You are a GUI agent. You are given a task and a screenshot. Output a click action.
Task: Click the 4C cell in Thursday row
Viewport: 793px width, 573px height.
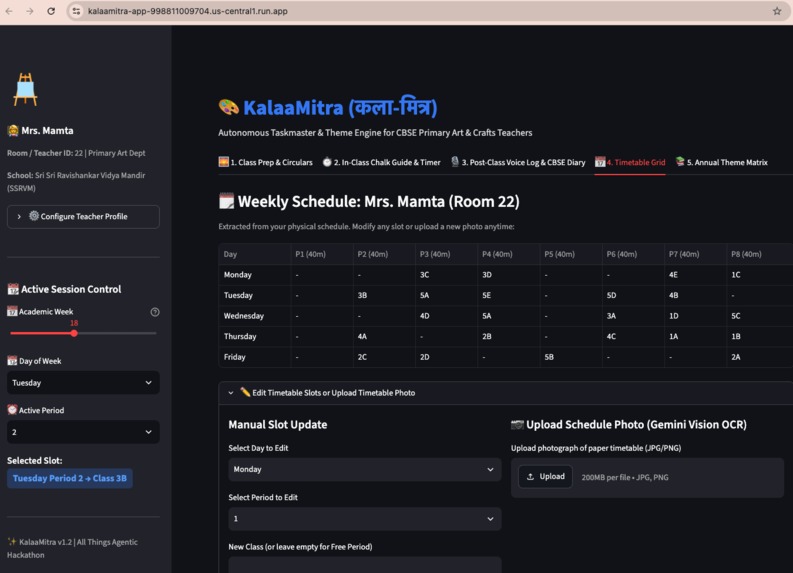(633, 337)
